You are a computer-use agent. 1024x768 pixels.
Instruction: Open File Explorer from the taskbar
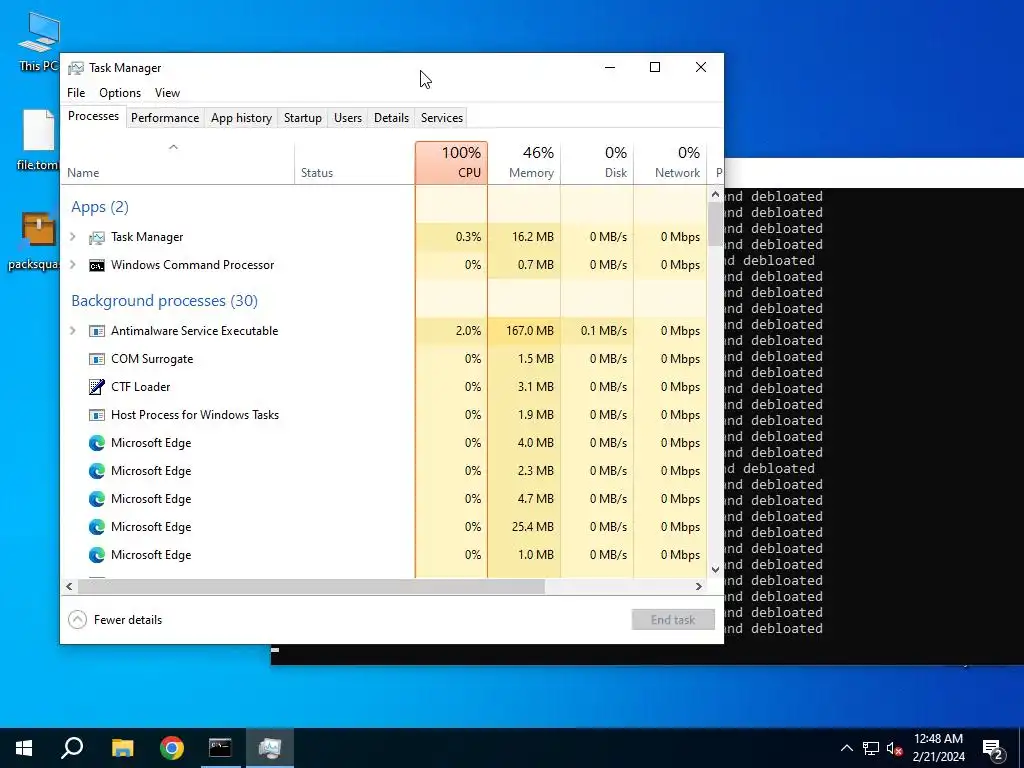click(122, 748)
